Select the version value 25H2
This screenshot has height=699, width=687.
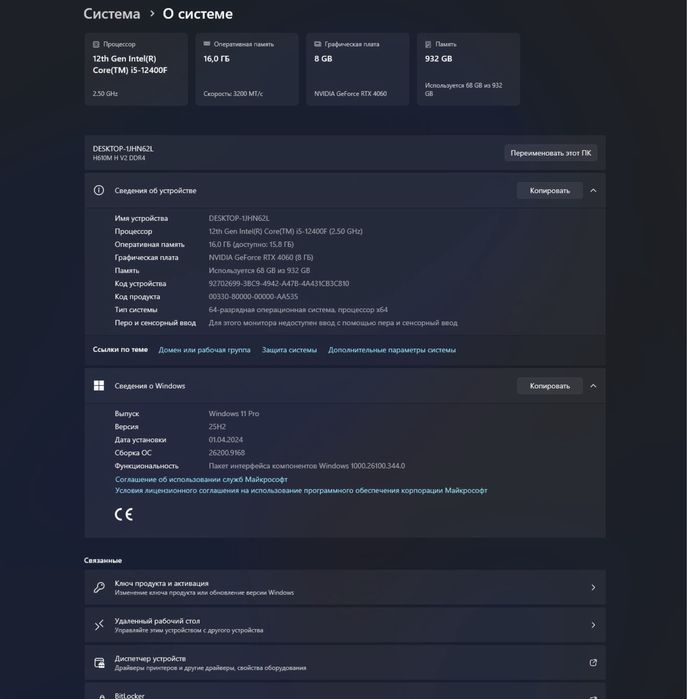(x=217, y=427)
